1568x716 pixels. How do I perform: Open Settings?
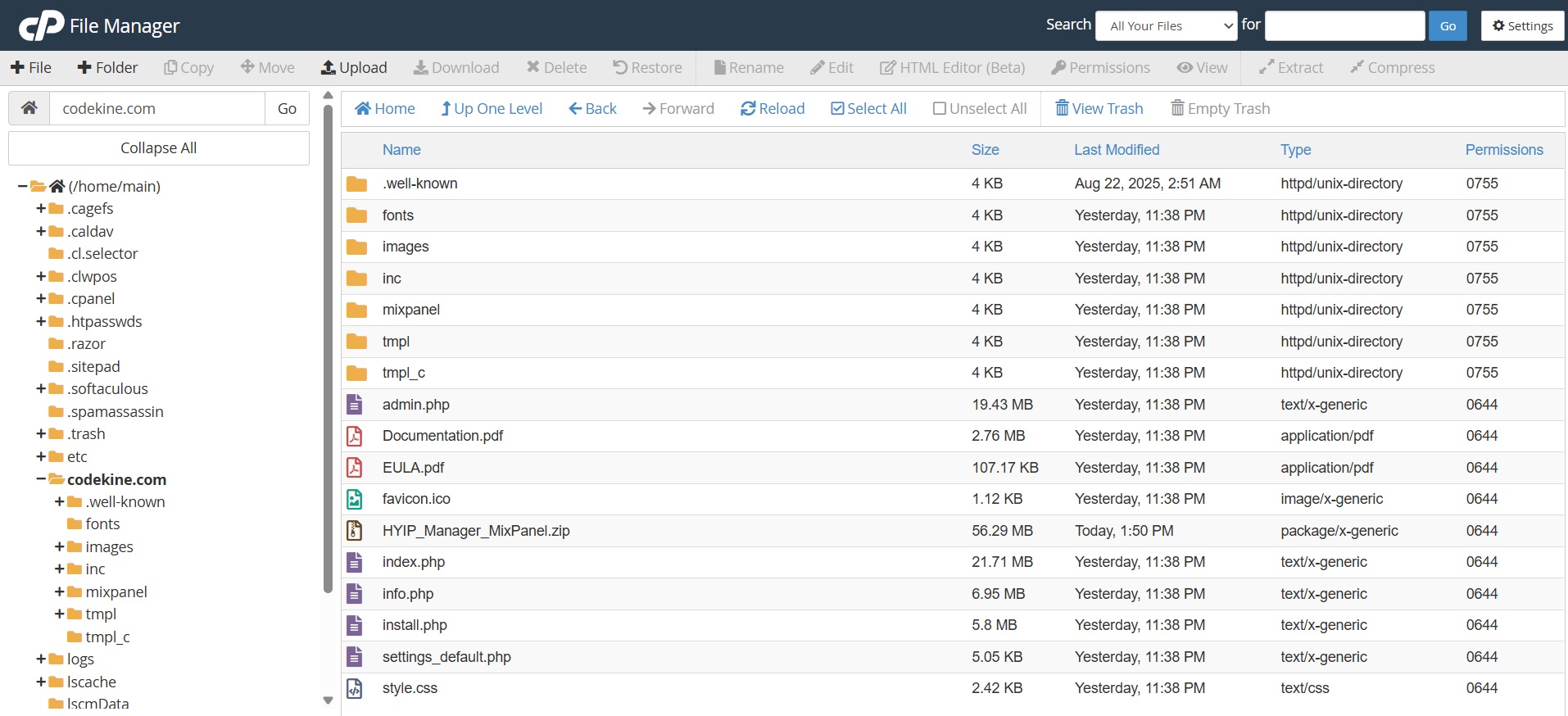[1523, 26]
